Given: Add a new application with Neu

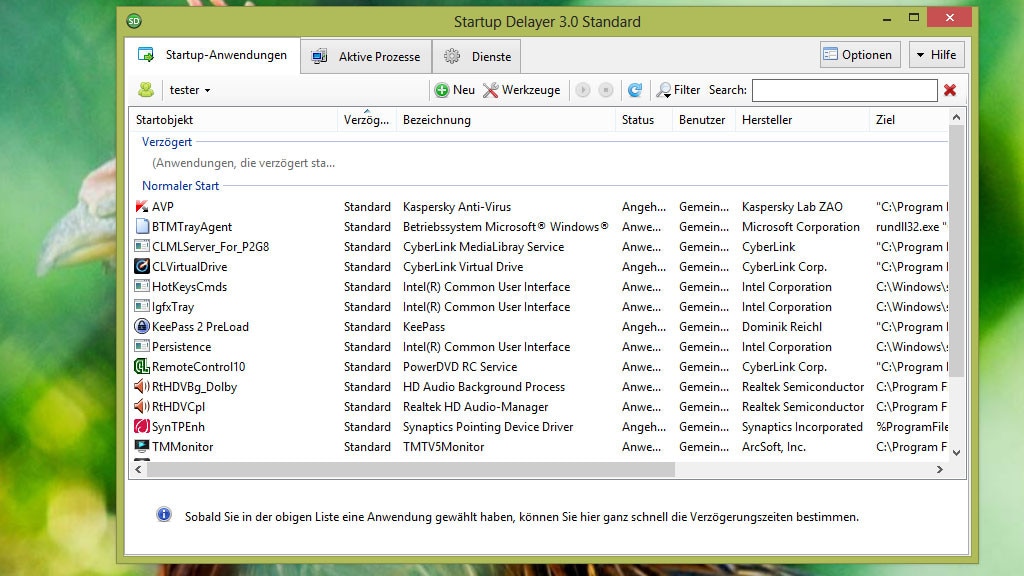Looking at the screenshot, I should click(455, 90).
